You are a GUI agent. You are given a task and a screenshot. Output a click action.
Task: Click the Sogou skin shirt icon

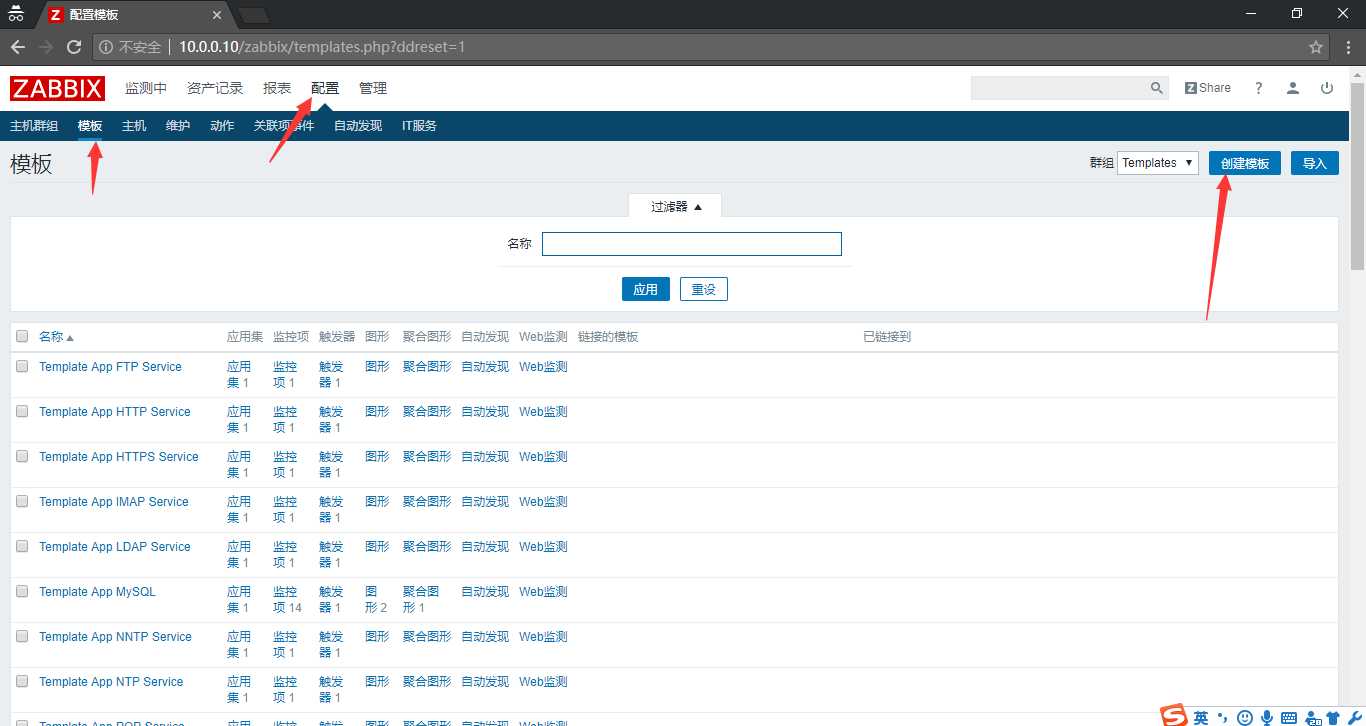(1333, 717)
